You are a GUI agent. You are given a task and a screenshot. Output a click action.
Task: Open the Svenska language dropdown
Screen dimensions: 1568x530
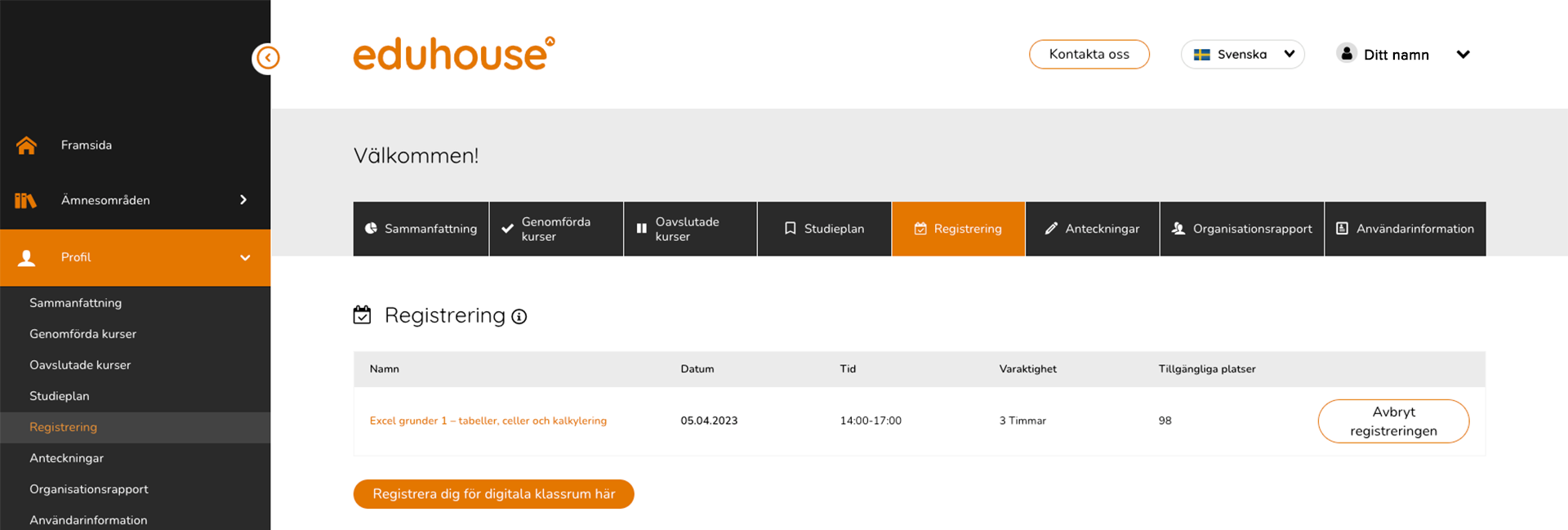point(1242,55)
